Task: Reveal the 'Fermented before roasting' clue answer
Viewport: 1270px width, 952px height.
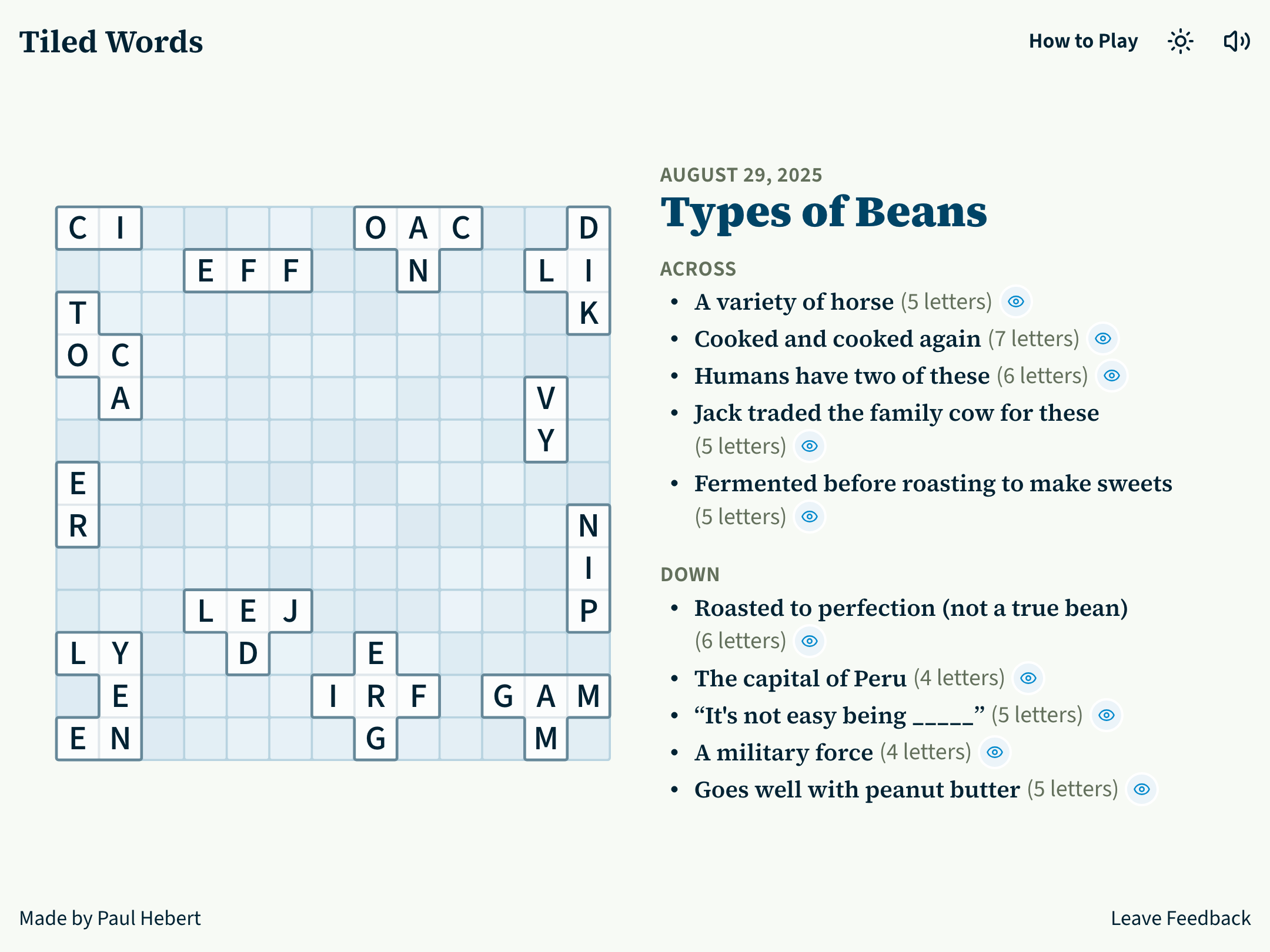Action: pyautogui.click(x=809, y=517)
